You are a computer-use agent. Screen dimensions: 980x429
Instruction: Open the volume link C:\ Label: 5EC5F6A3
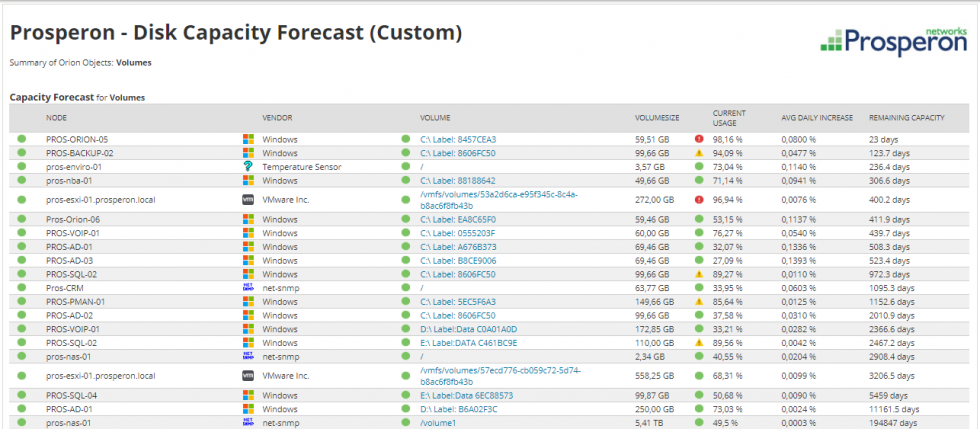(458, 301)
